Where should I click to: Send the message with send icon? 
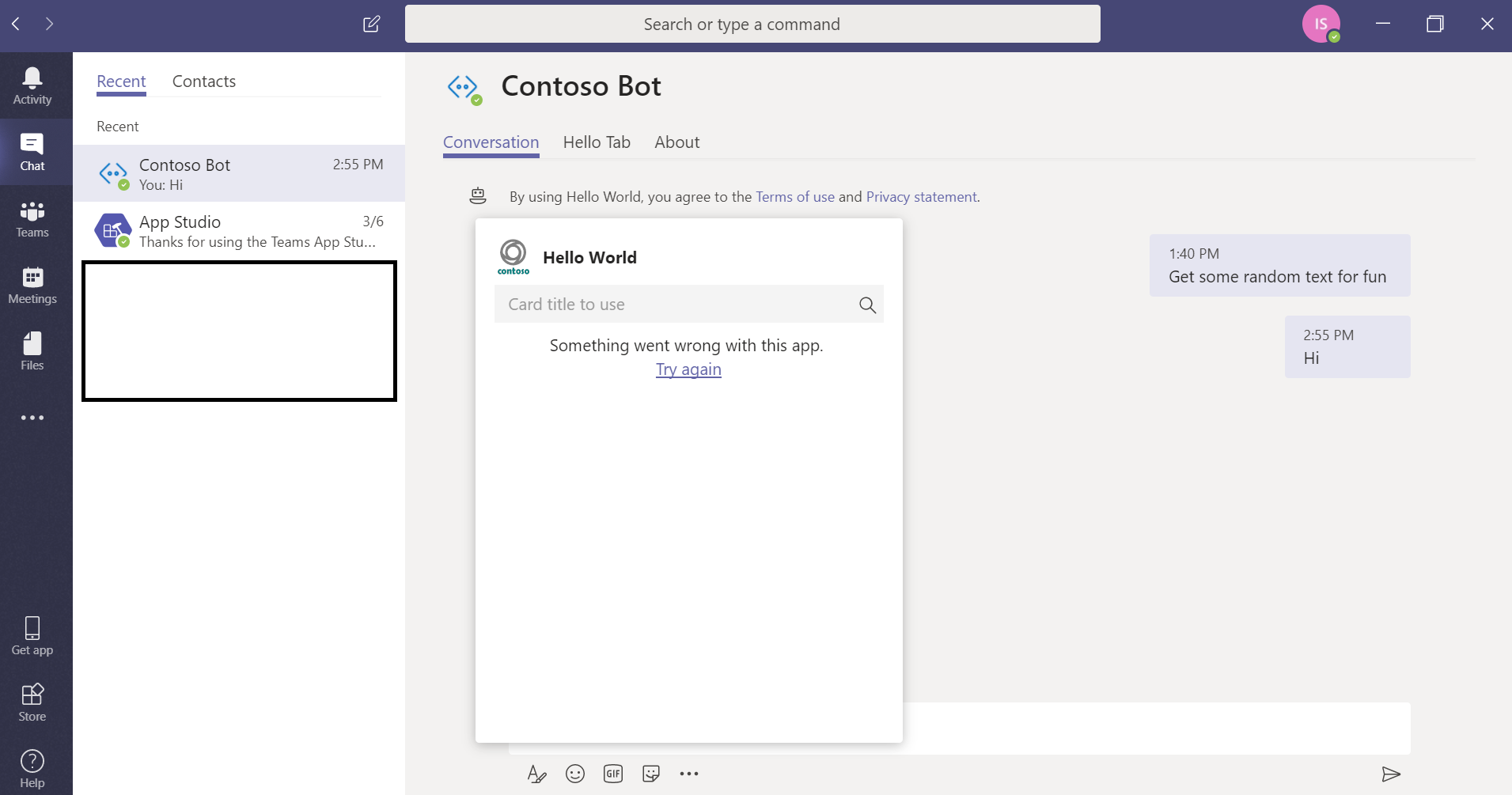coord(1391,774)
